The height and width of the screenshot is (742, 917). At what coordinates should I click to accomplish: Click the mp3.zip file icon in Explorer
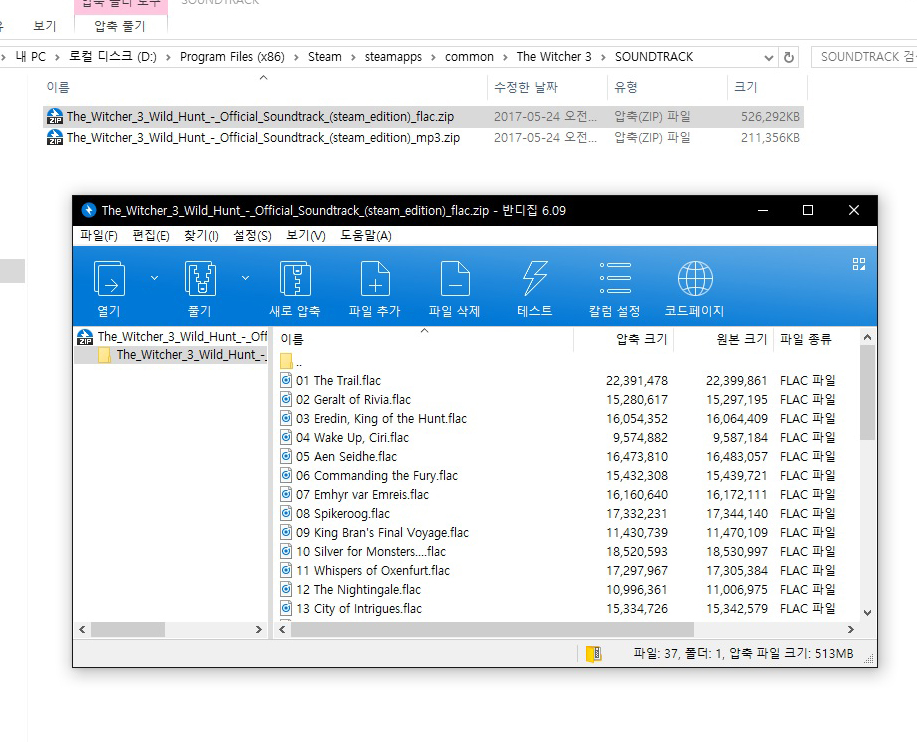click(x=54, y=137)
